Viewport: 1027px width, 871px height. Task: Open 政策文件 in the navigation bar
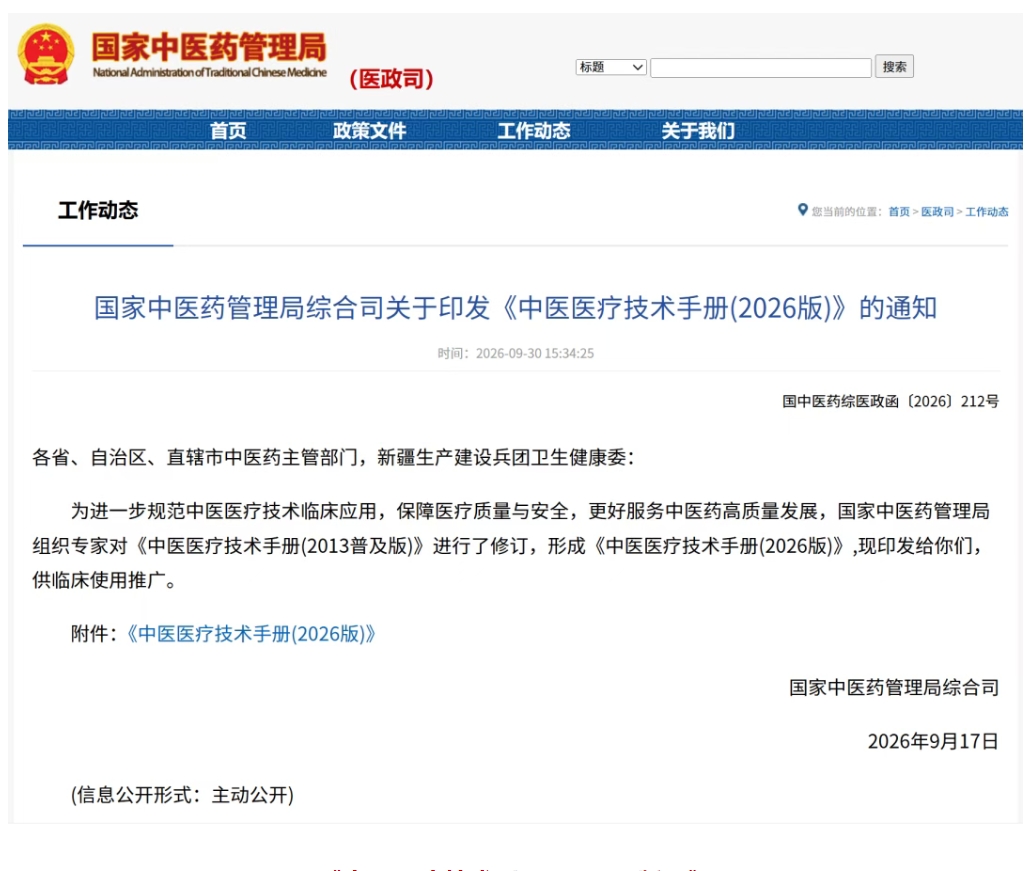tap(369, 130)
